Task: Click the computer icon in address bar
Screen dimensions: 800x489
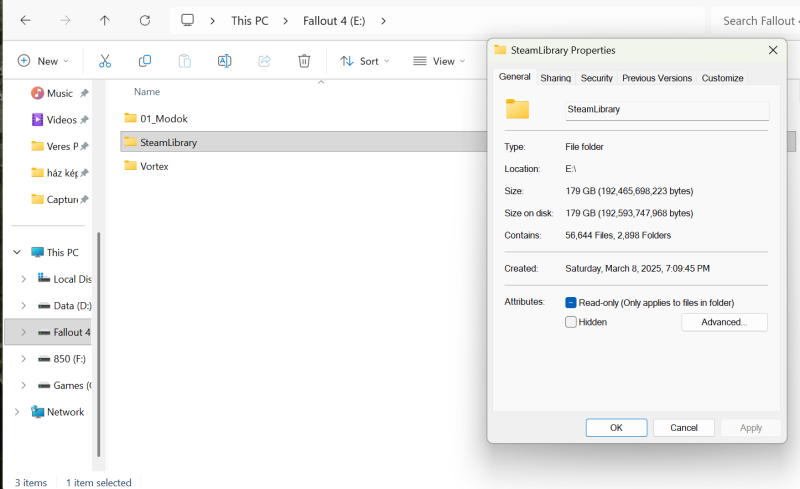Action: click(187, 20)
